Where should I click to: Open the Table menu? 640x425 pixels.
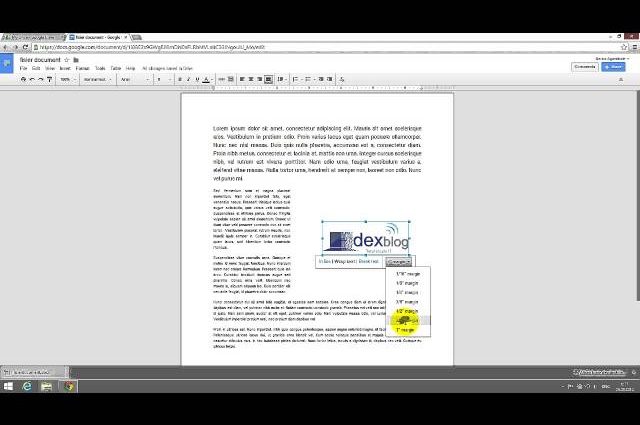(x=116, y=68)
